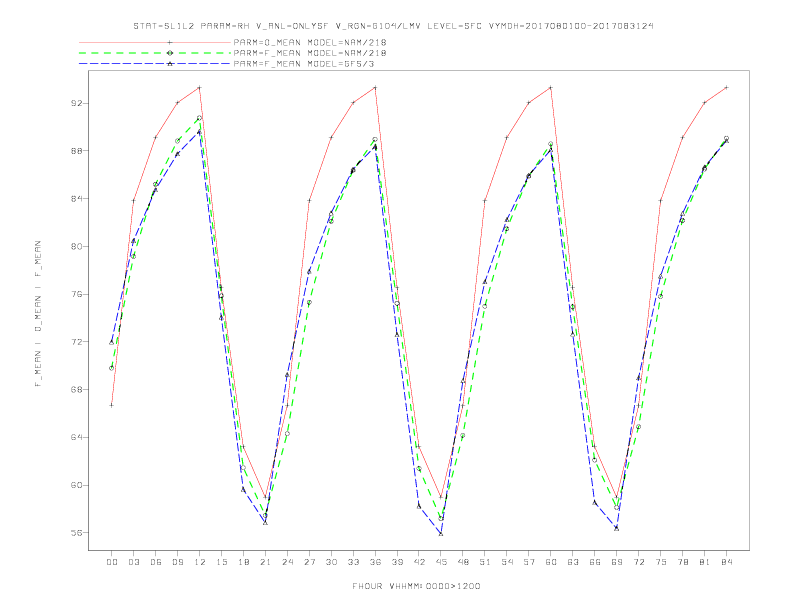Click the x-axis title FHOUR VHHMM:0000>1200
Screen dimensions: 792x612
(x=416, y=586)
